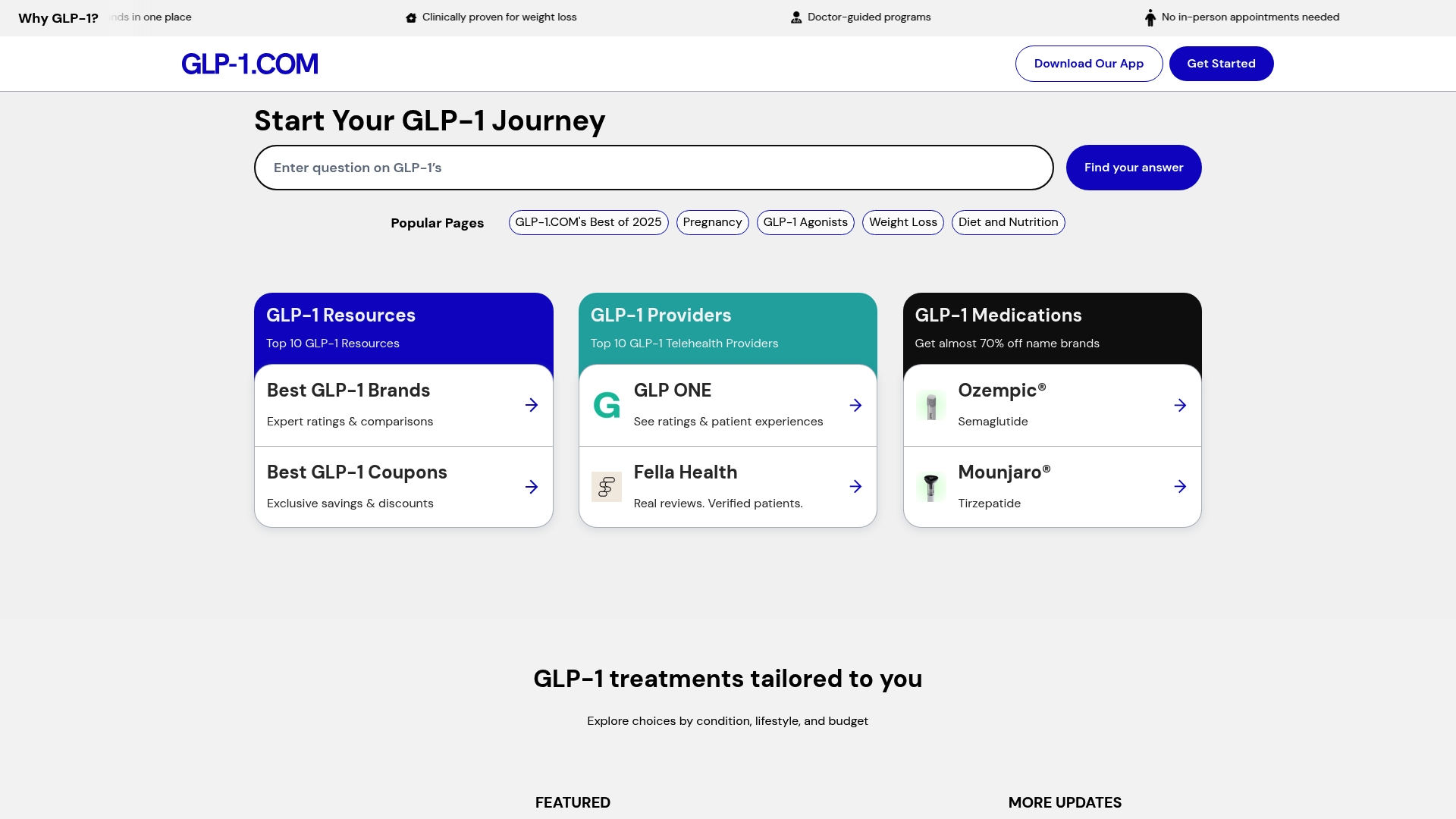Click the Download Our App button
The width and height of the screenshot is (1456, 819).
tap(1088, 63)
